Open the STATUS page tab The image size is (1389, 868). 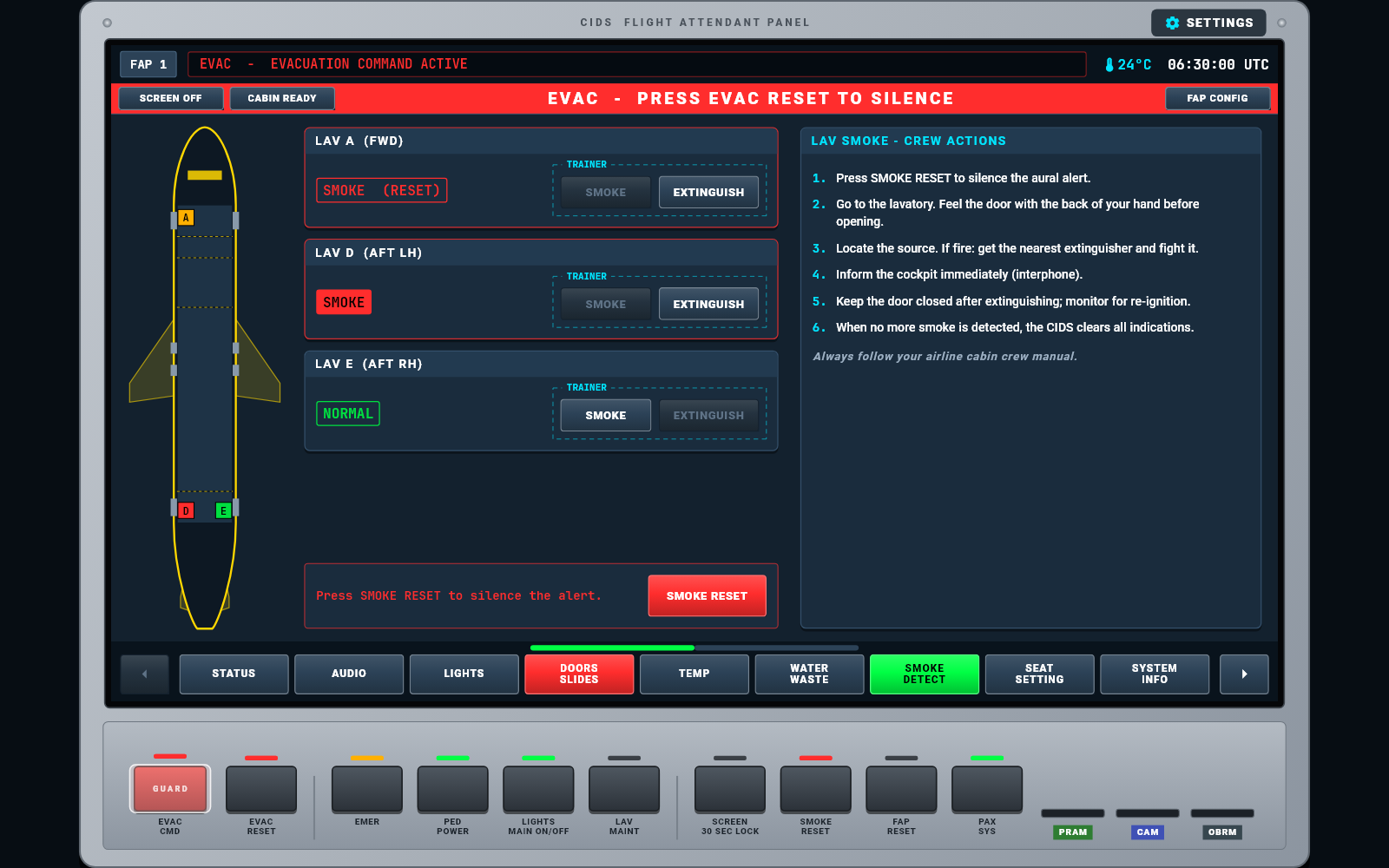(234, 674)
